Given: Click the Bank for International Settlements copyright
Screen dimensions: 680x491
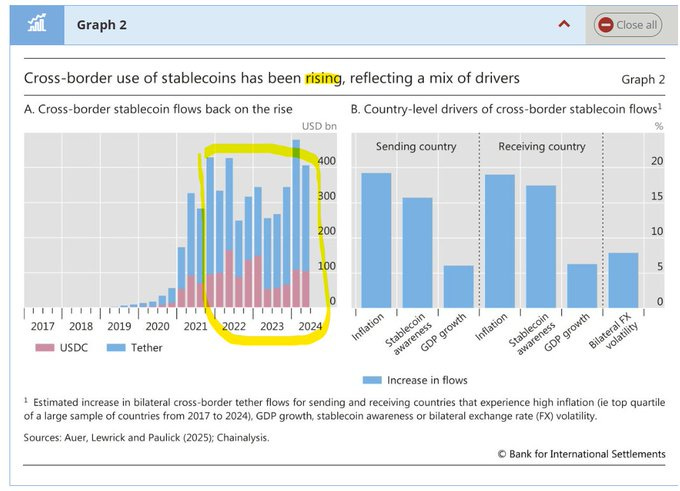Looking at the screenshot, I should tap(582, 454).
